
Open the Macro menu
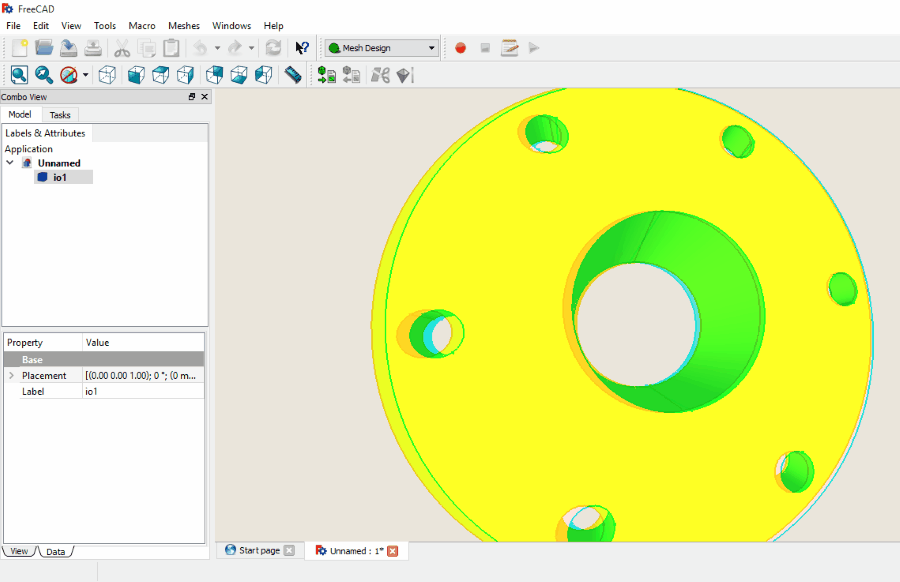142,25
